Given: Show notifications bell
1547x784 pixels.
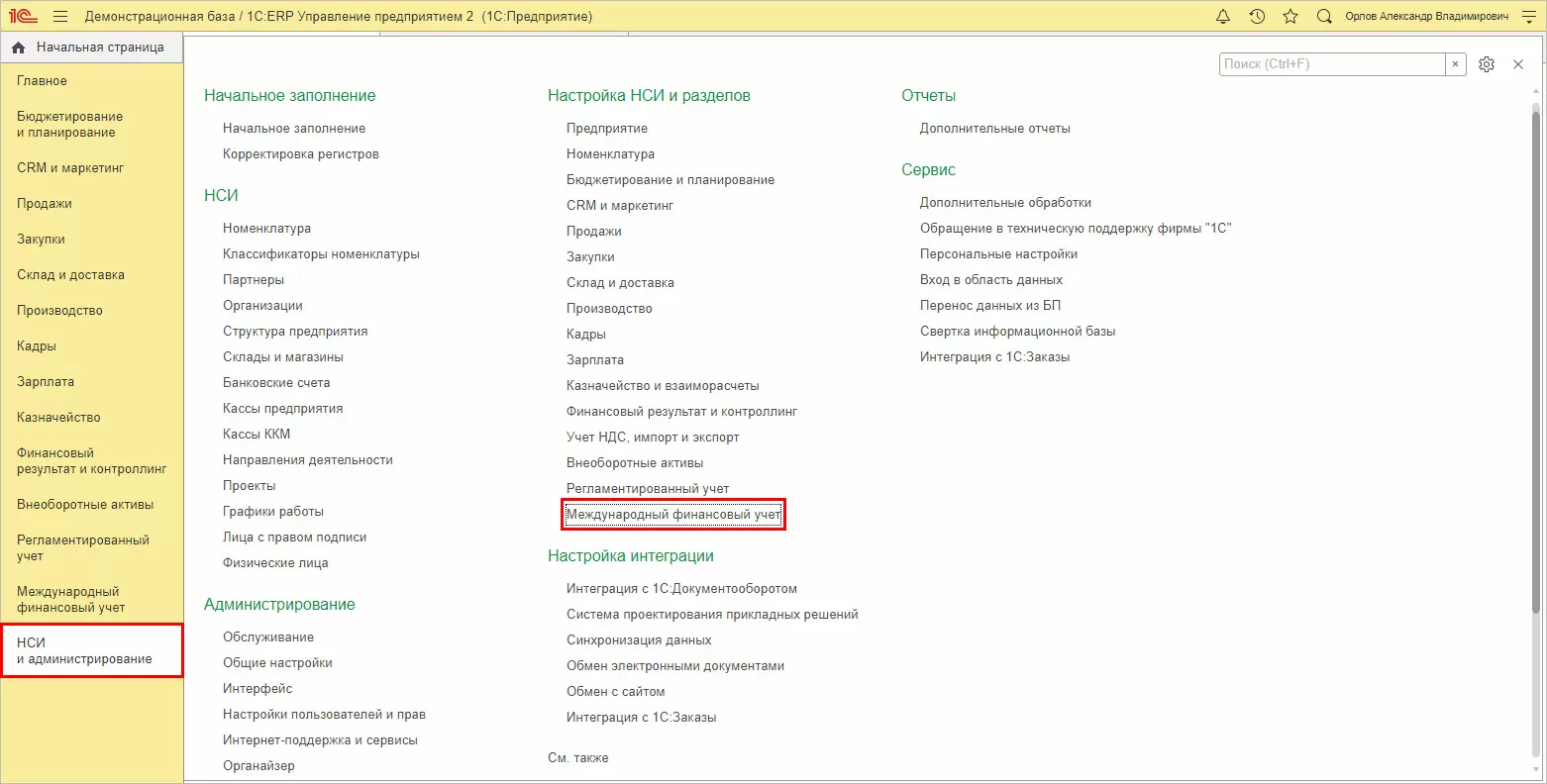Looking at the screenshot, I should coord(1223,16).
